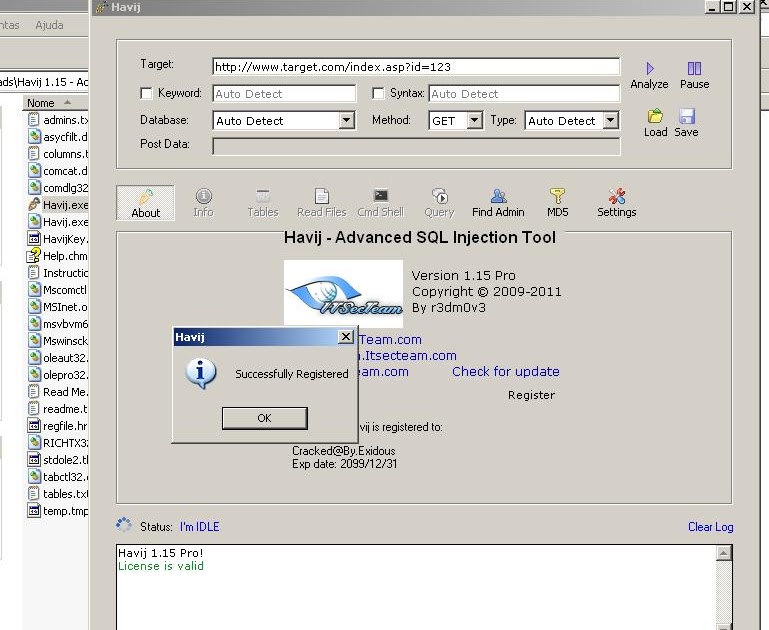
Task: Click the log scrollbar up arrow
Action: click(723, 554)
